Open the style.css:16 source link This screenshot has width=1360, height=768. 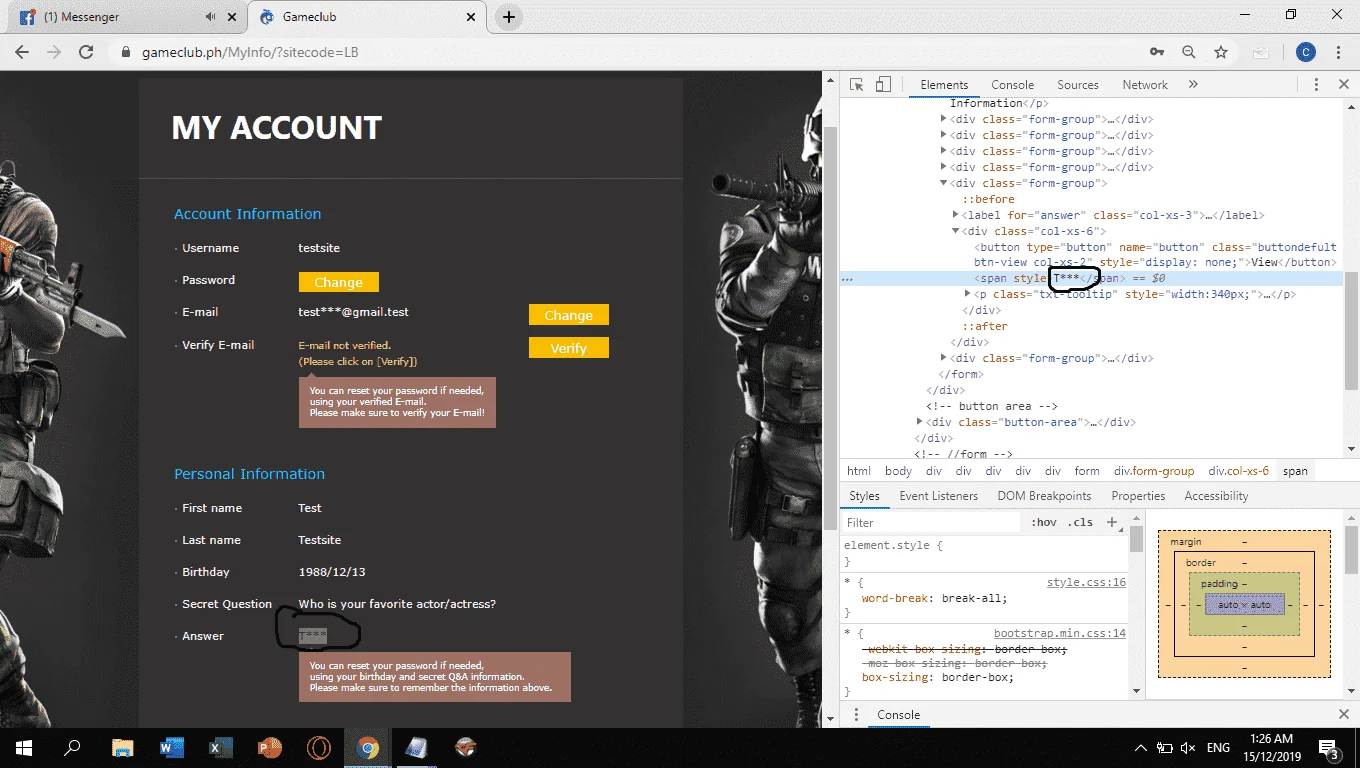click(1086, 582)
